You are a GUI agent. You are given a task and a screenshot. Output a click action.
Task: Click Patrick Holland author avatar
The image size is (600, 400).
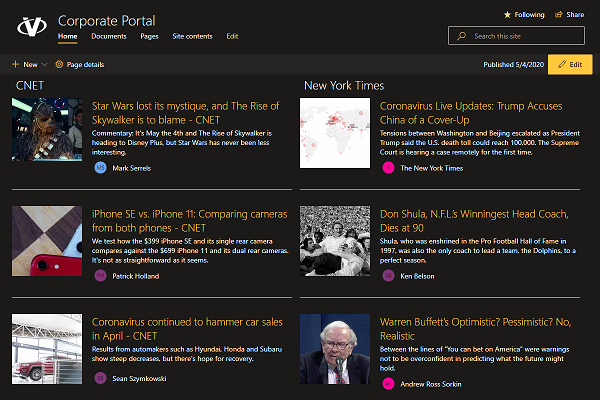(x=100, y=276)
